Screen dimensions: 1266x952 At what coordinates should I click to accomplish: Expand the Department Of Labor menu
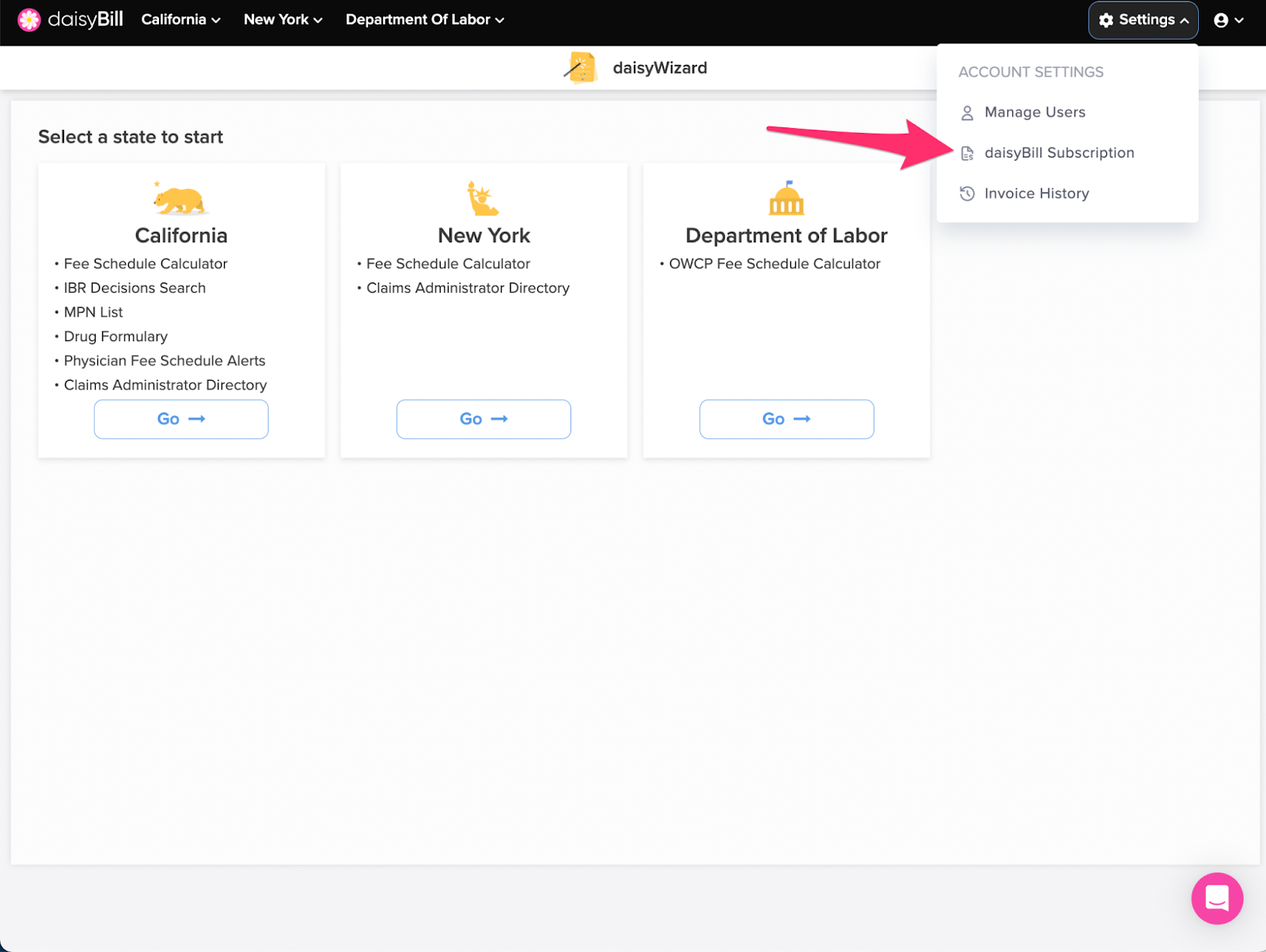tap(425, 20)
